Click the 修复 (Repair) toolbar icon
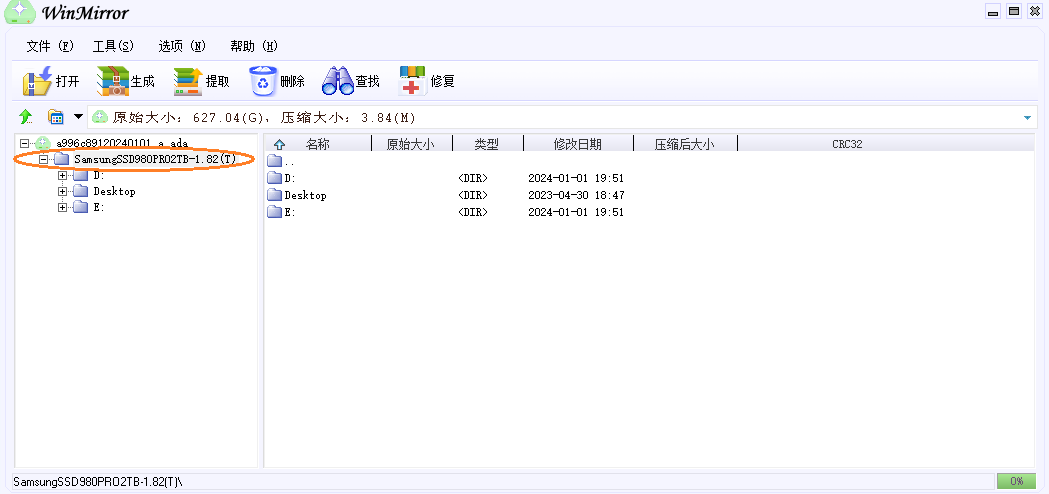Image resolution: width=1049 pixels, height=494 pixels. [x=412, y=81]
